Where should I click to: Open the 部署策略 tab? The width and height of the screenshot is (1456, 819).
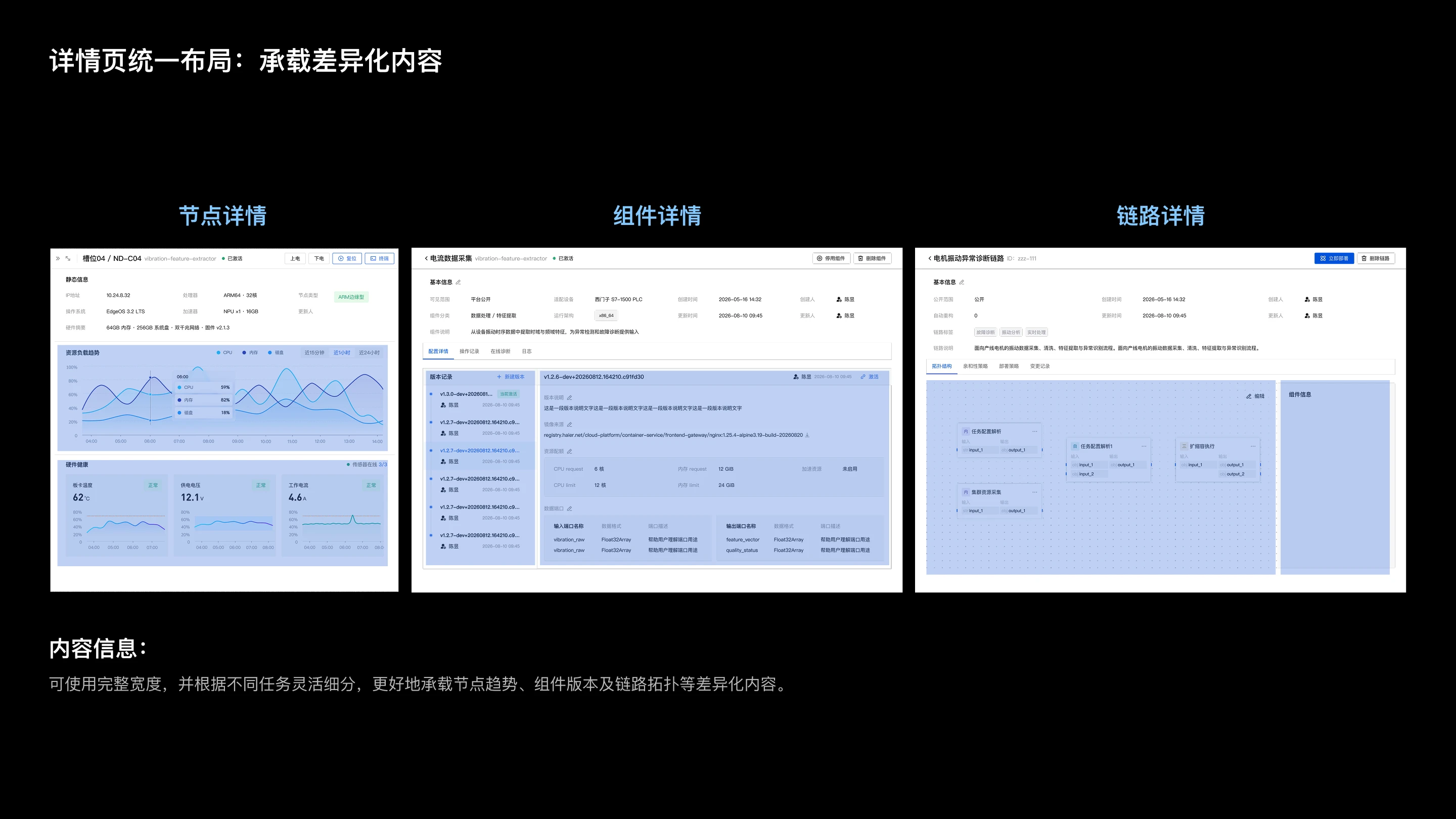(1009, 366)
